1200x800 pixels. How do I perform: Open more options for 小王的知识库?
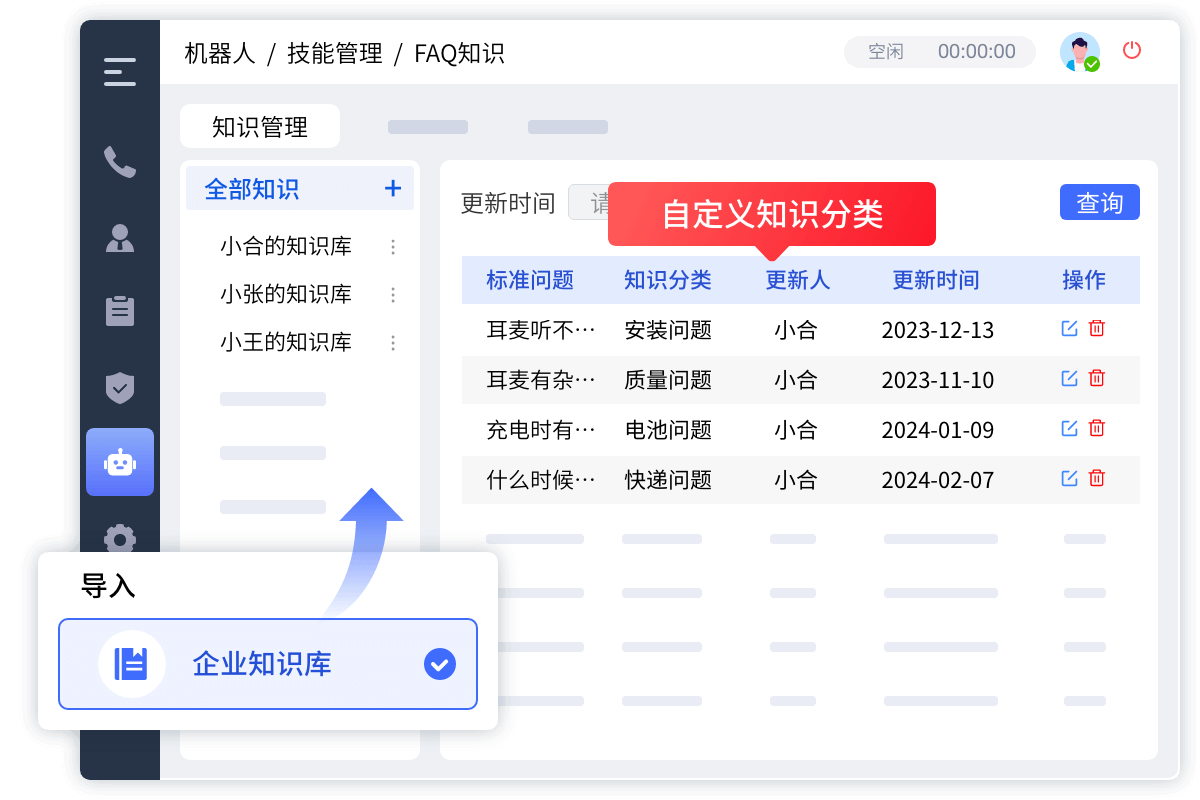click(393, 343)
